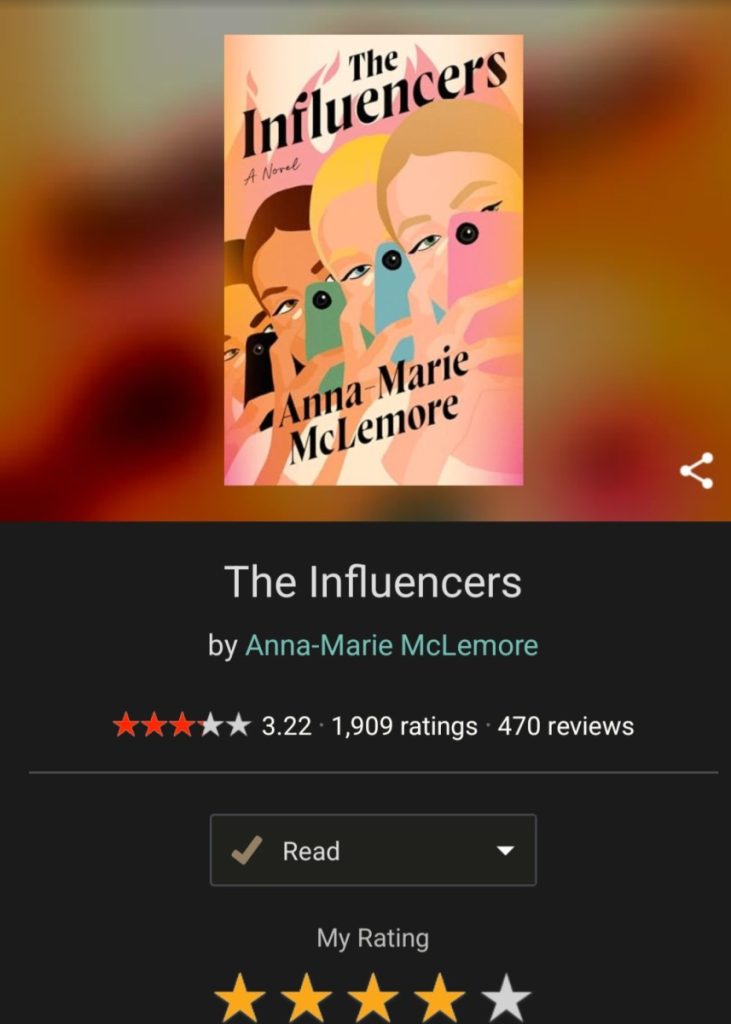731x1024 pixels.
Task: Rate the book five stars
Action: click(x=506, y=998)
